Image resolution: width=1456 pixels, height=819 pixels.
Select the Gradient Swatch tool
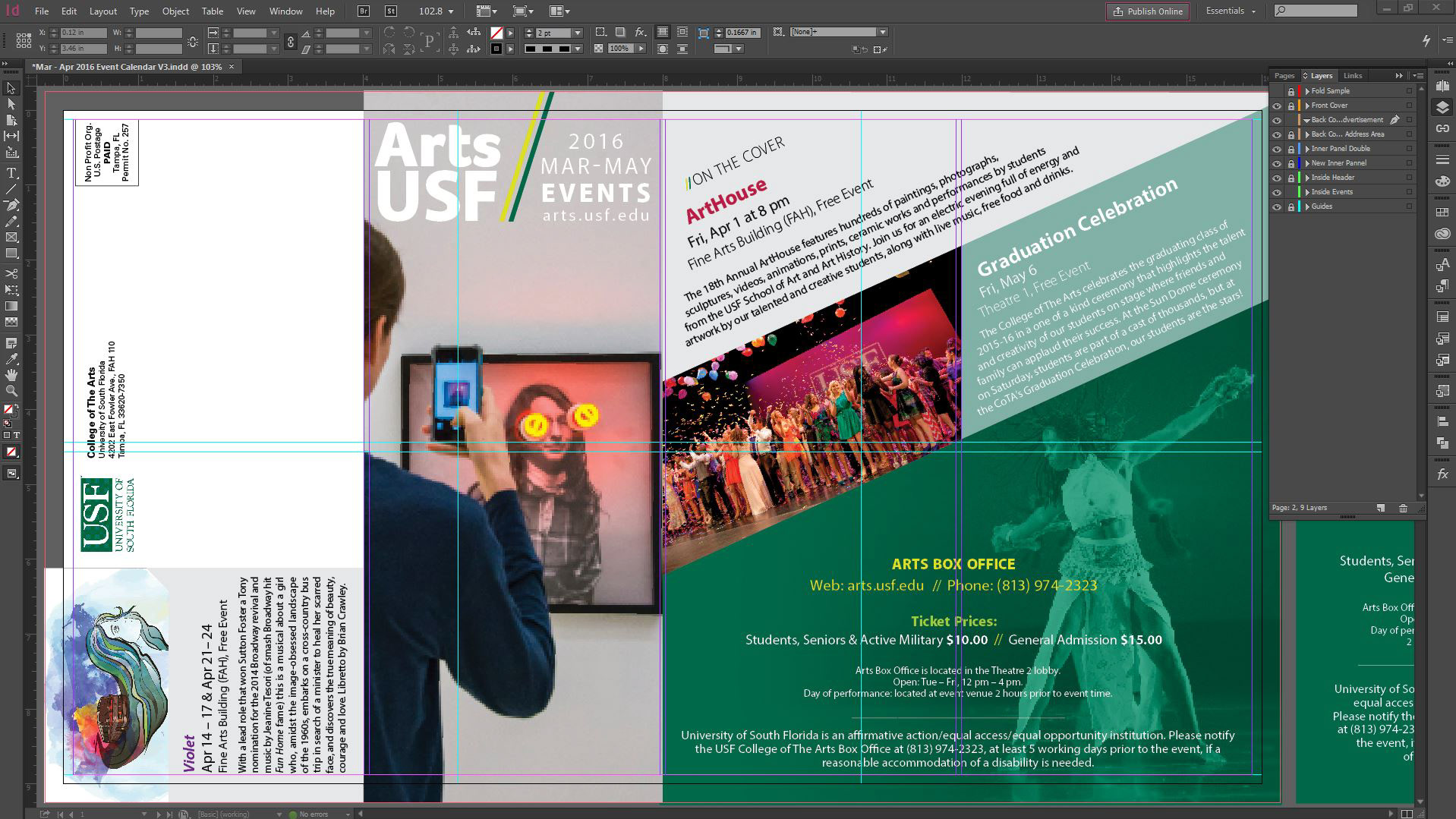coord(11,306)
